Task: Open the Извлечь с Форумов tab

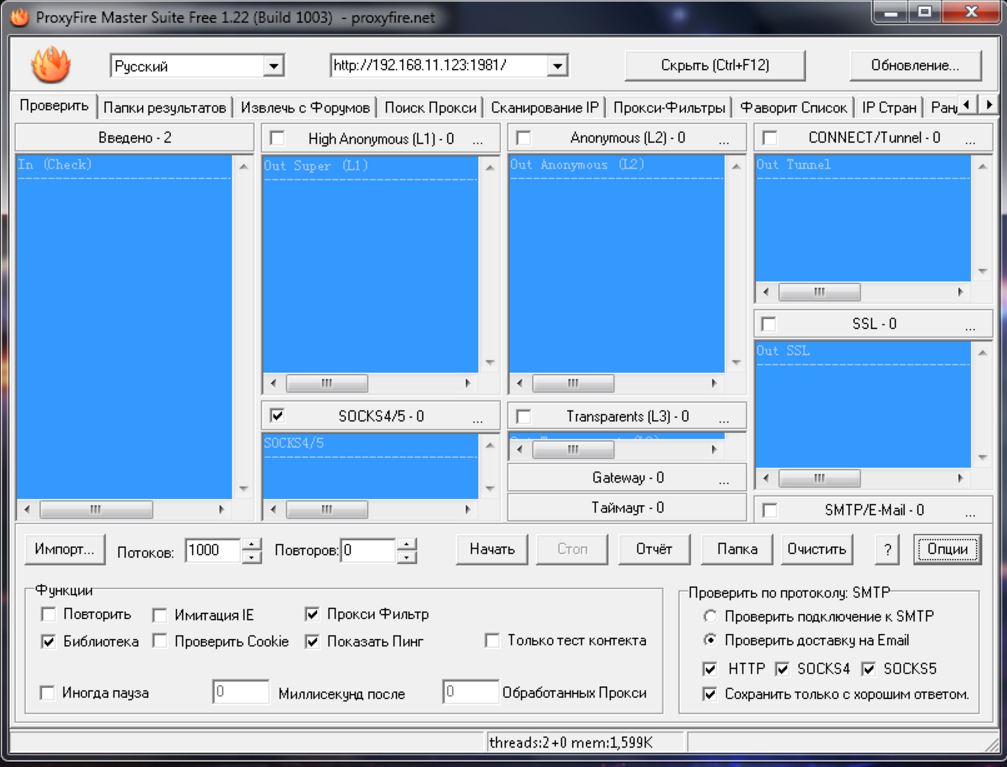Action: [305, 108]
